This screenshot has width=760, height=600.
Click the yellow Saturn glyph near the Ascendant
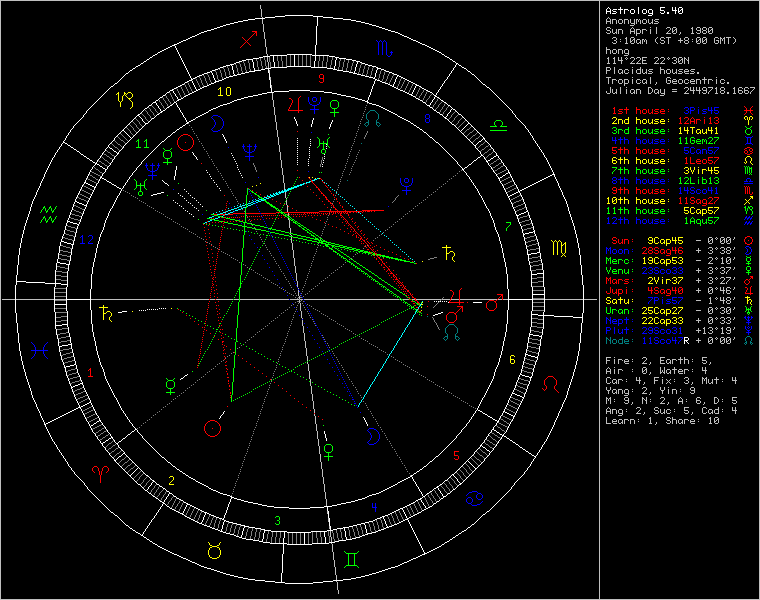(x=105, y=314)
